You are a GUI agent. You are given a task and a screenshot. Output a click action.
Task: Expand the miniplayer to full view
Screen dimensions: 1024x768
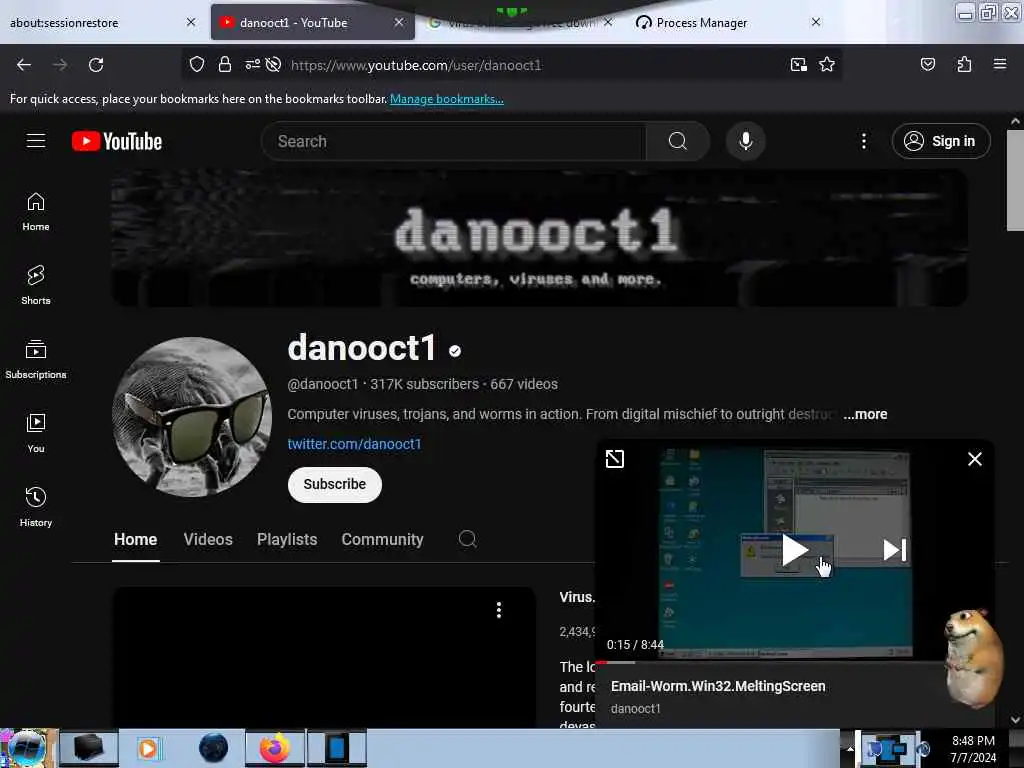pos(615,459)
